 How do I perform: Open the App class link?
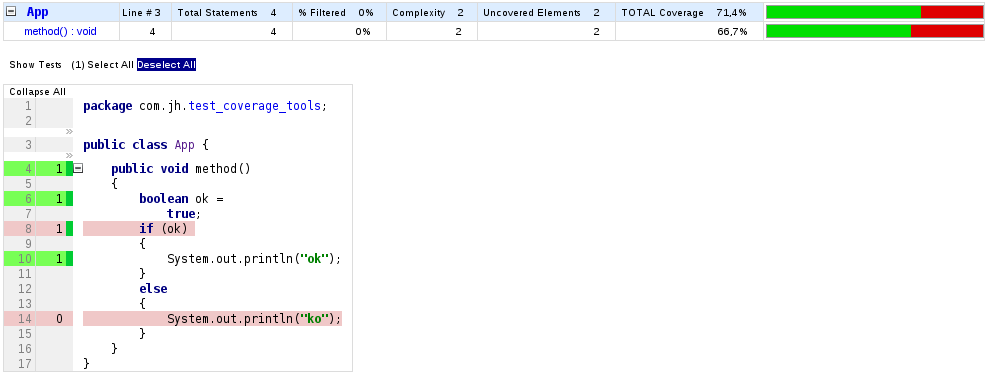[x=37, y=12]
